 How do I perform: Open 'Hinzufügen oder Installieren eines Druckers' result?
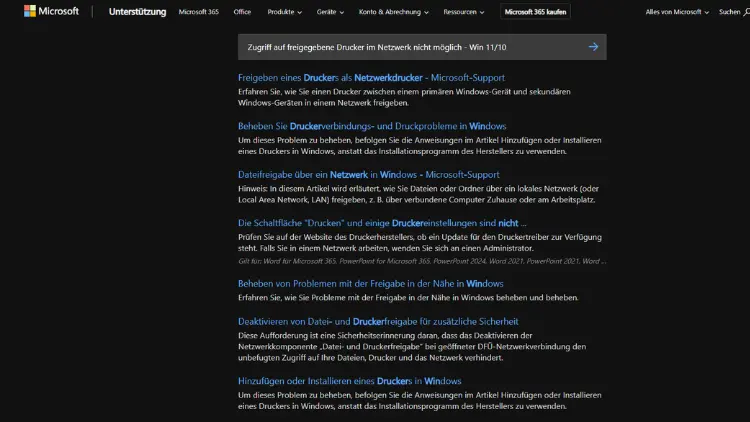point(350,381)
